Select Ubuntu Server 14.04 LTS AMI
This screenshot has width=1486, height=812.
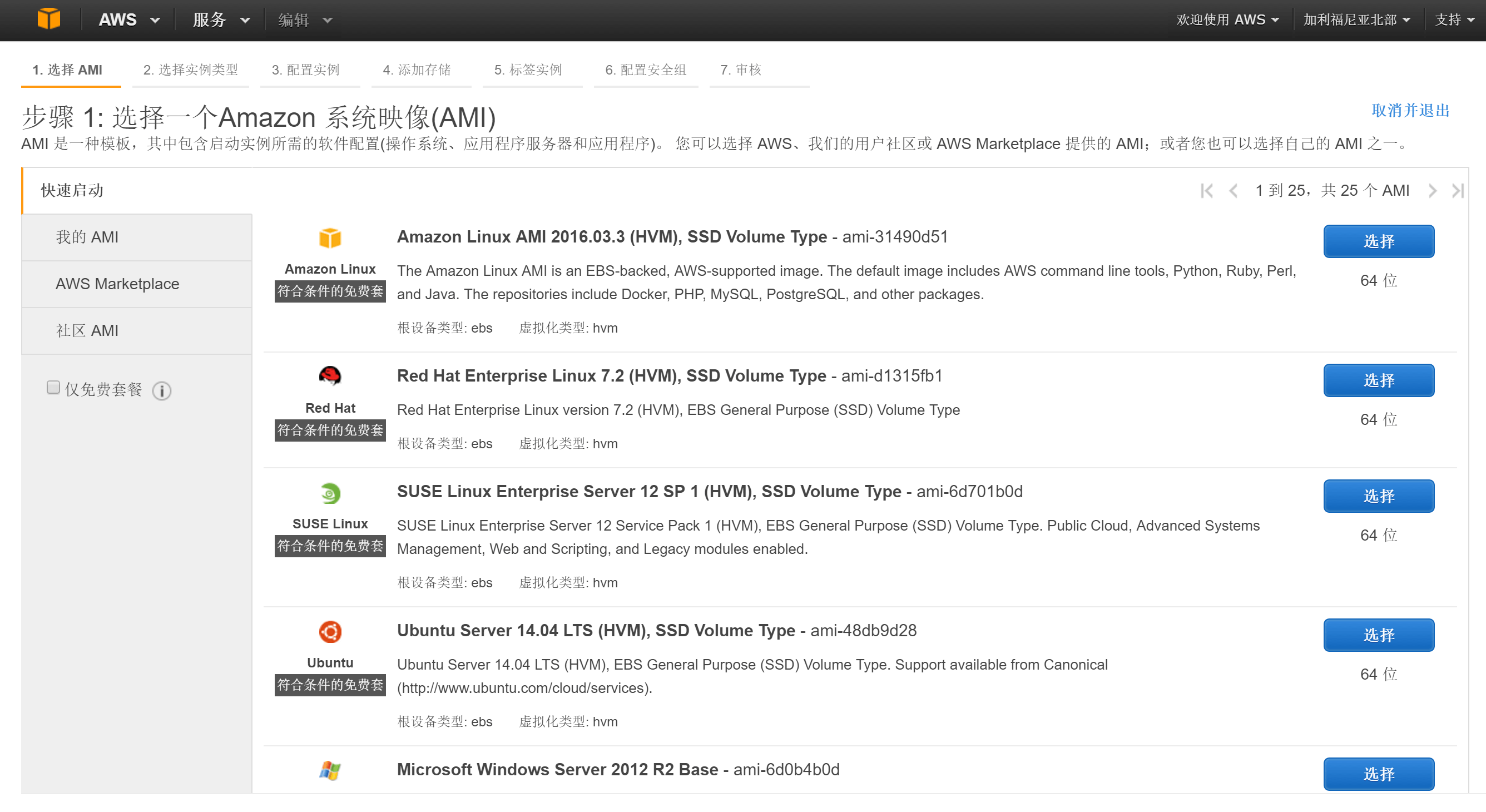[x=1379, y=635]
